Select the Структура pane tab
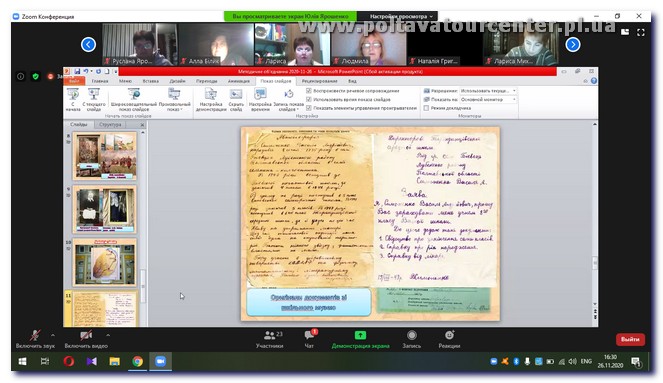 coord(110,124)
